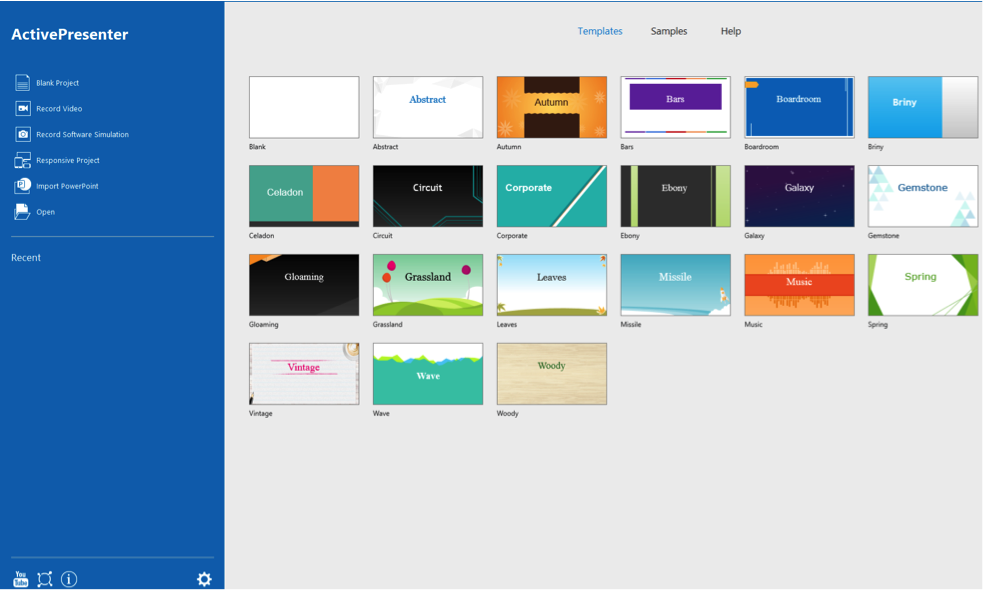Select the Galaxy template thumbnail
Image resolution: width=983 pixels, height=590 pixels.
pyautogui.click(x=799, y=196)
